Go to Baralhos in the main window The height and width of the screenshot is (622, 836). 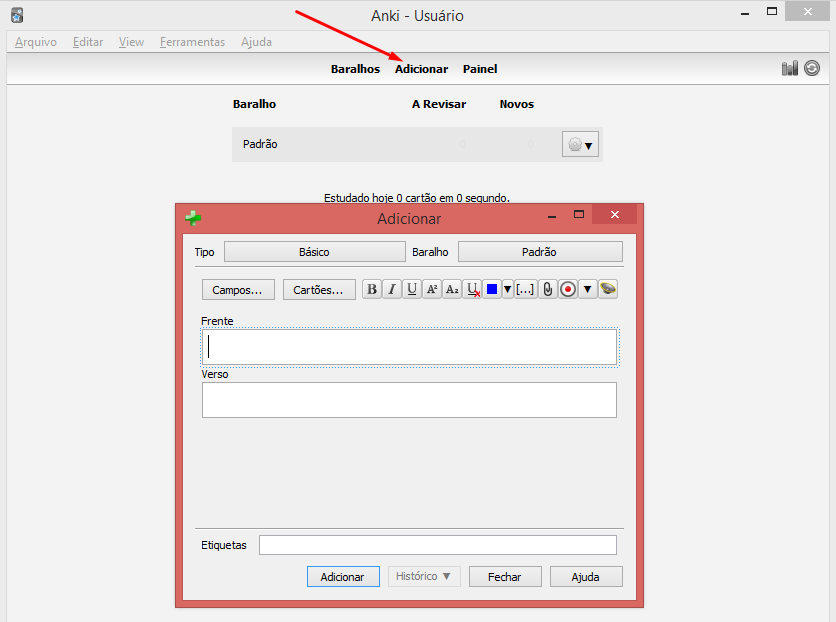tap(355, 69)
